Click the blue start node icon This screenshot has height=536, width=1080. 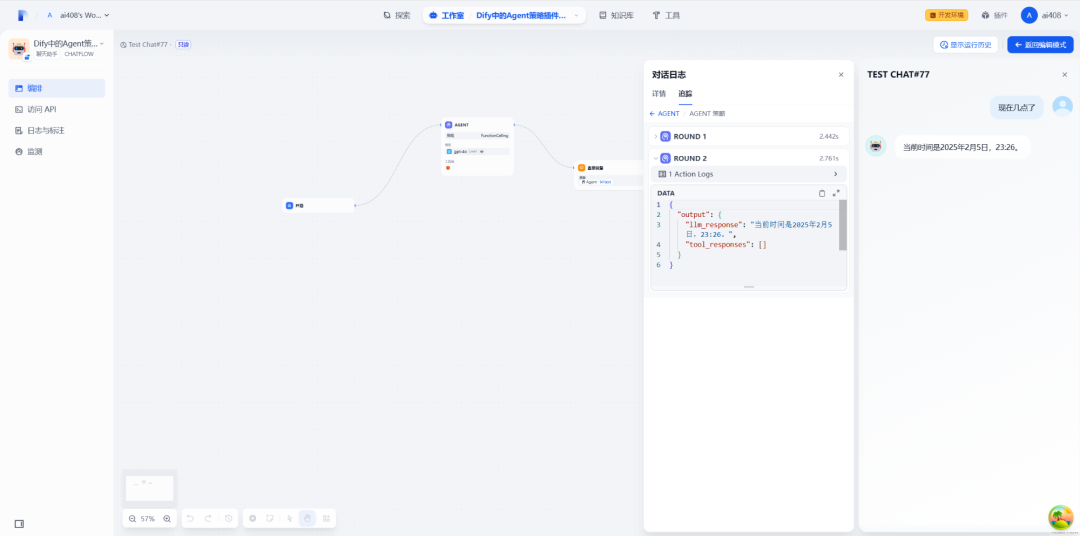289,205
